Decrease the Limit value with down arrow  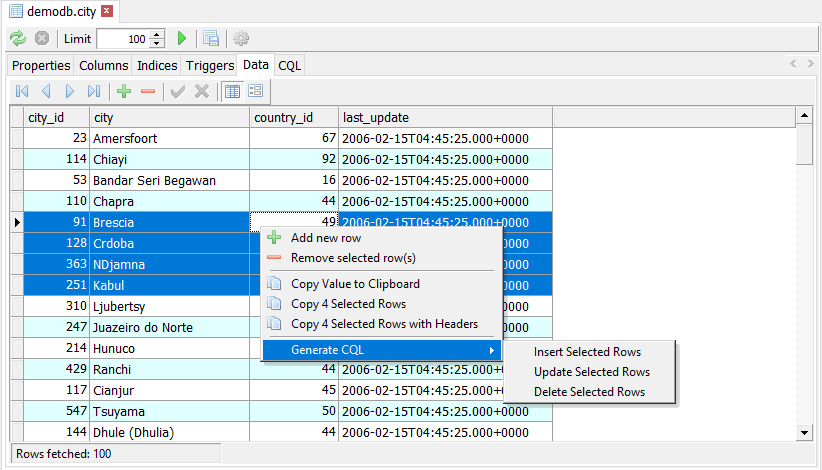157,43
